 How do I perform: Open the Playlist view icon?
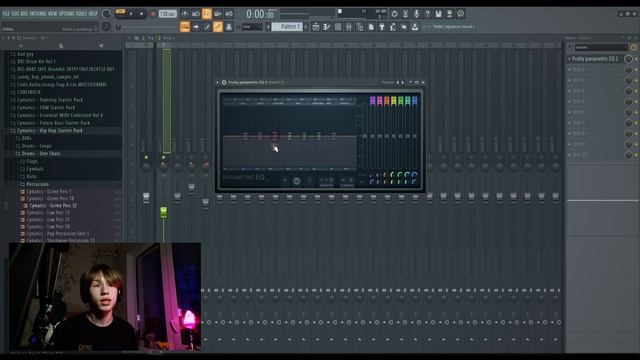[316, 27]
